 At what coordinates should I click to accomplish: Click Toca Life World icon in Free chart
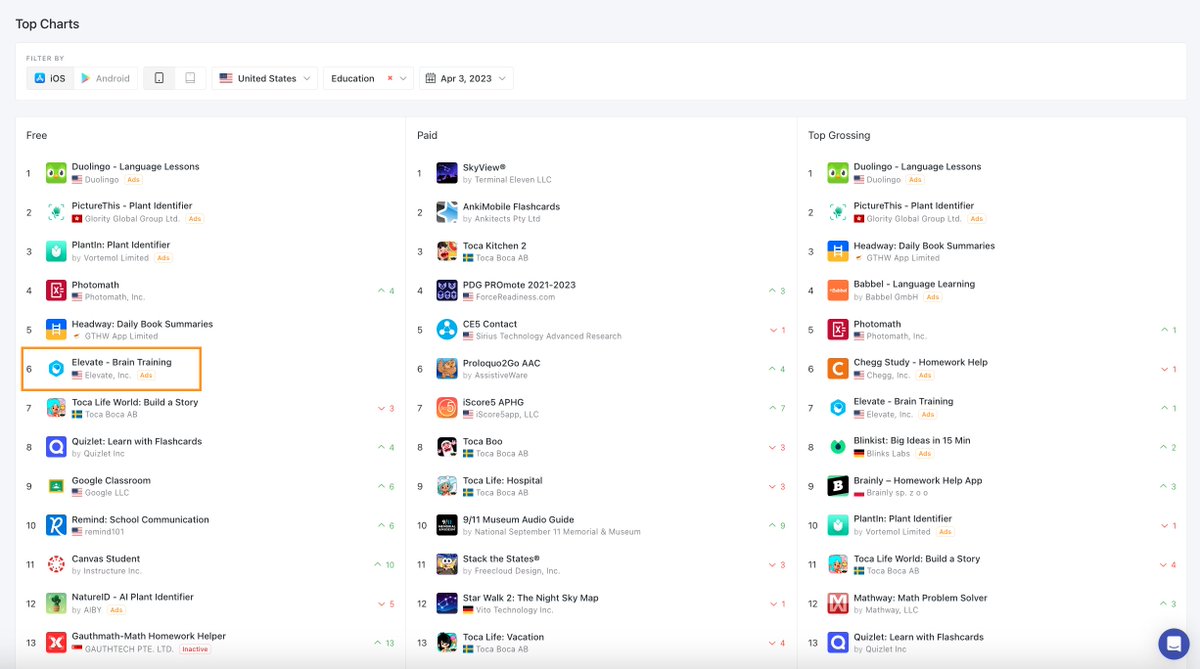56,408
